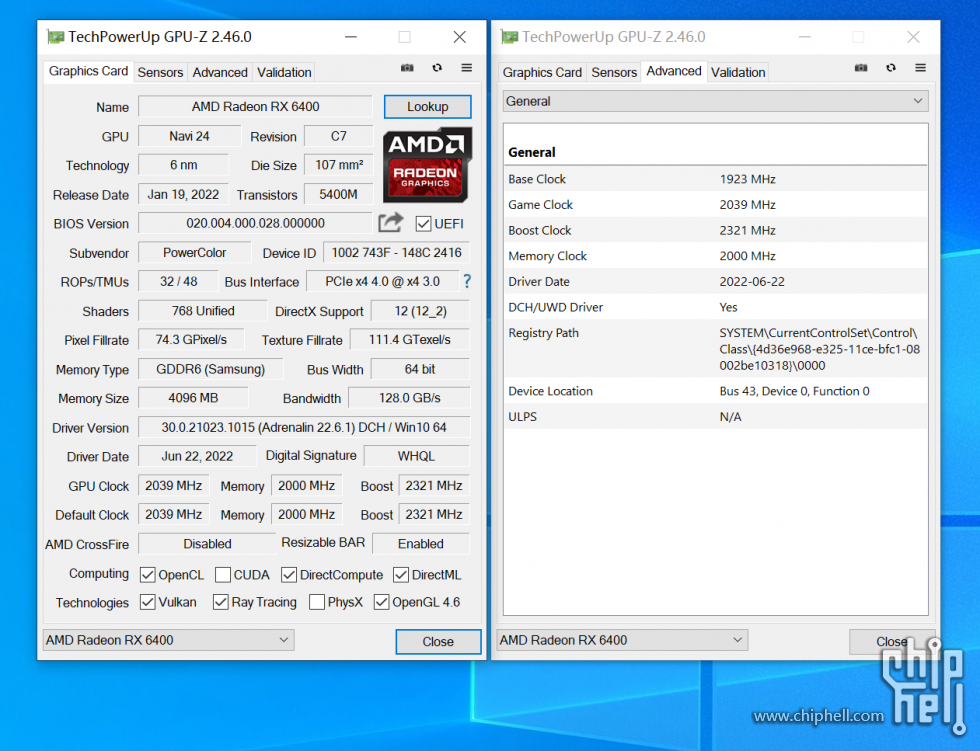Click GPU-Z app icon in left window title bar

point(56,37)
